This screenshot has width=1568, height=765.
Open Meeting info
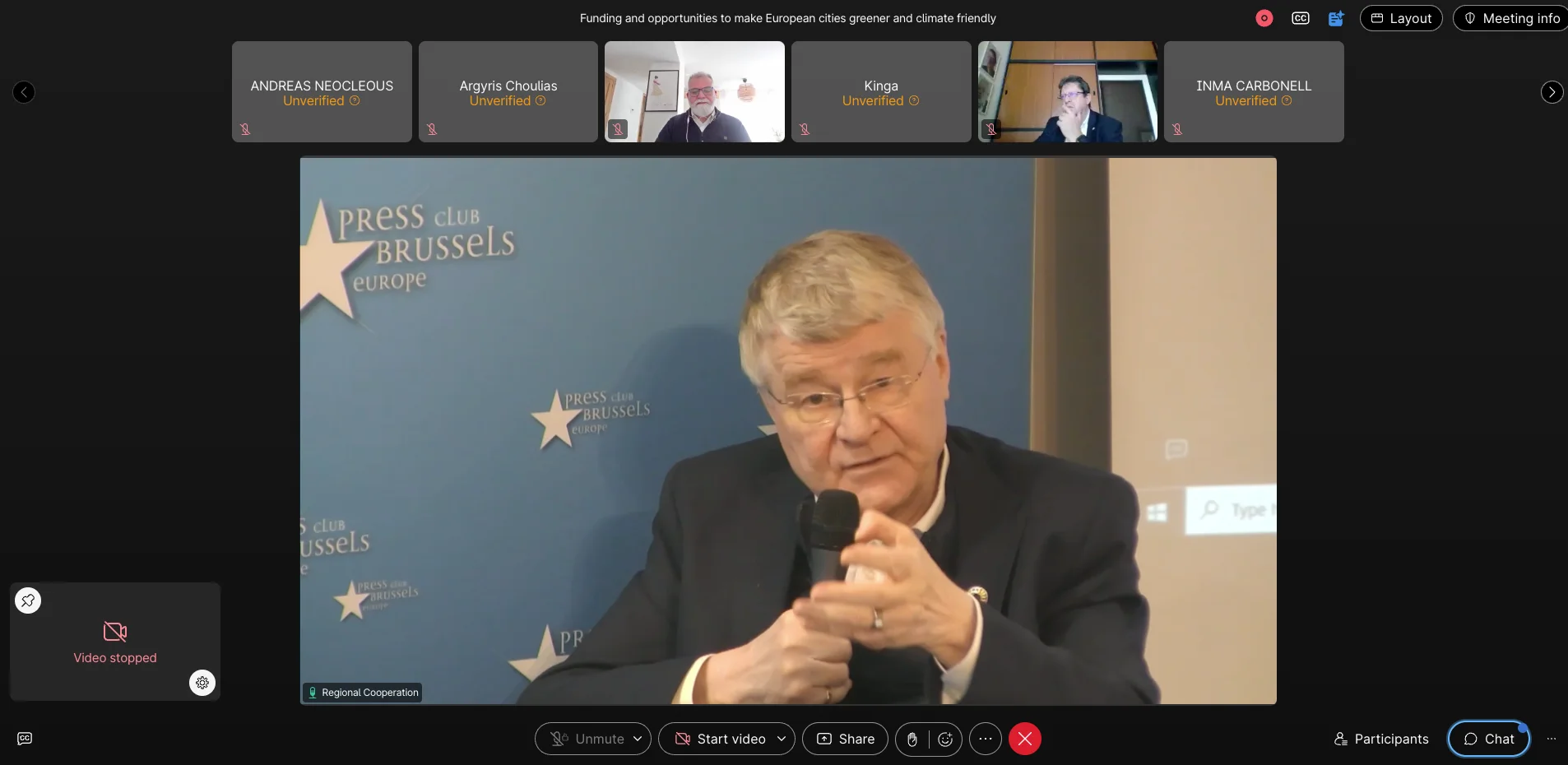pos(1512,18)
